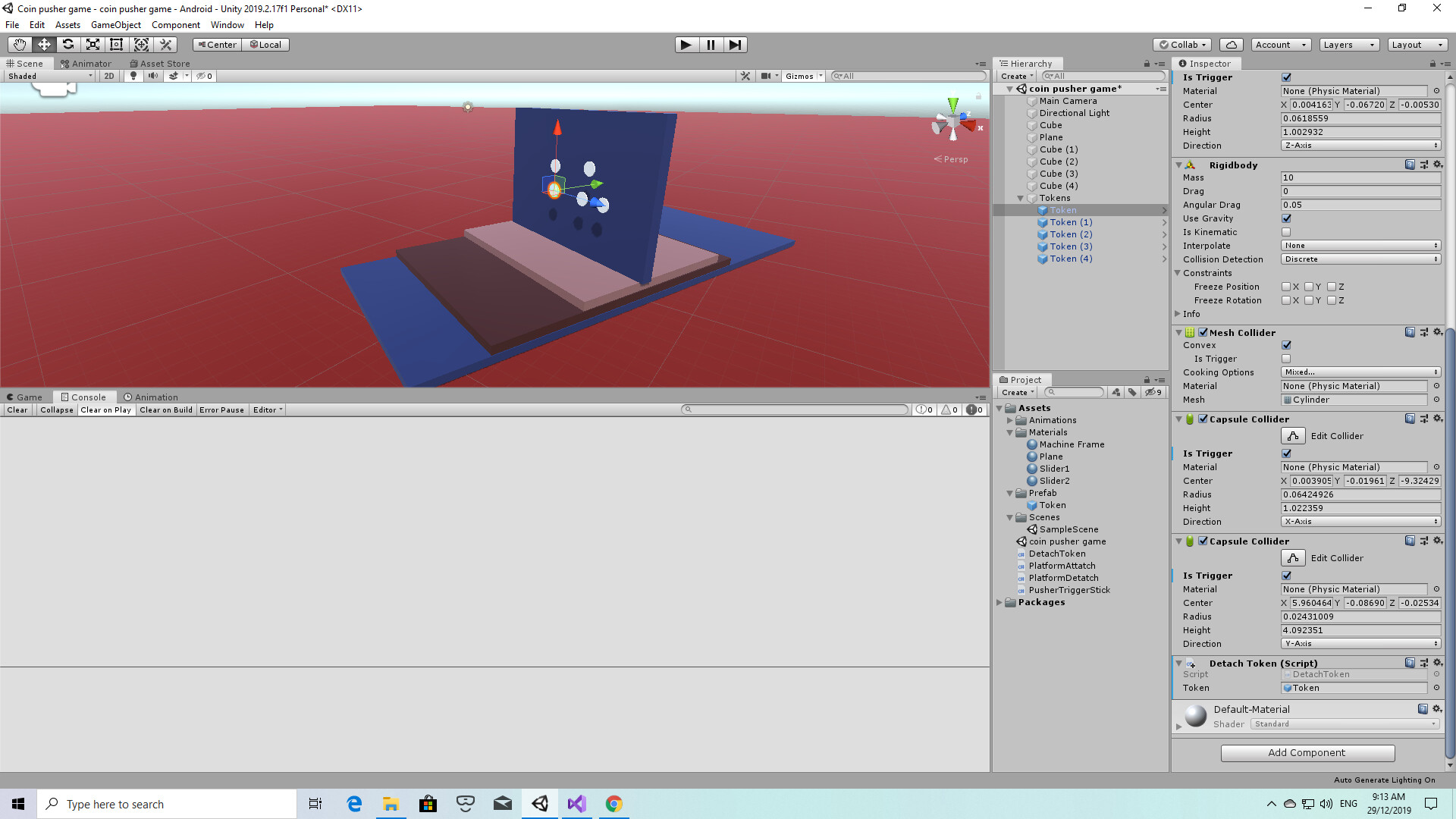Toggle scene lighting bulb icon
Image resolution: width=1456 pixels, height=819 pixels.
tap(133, 76)
